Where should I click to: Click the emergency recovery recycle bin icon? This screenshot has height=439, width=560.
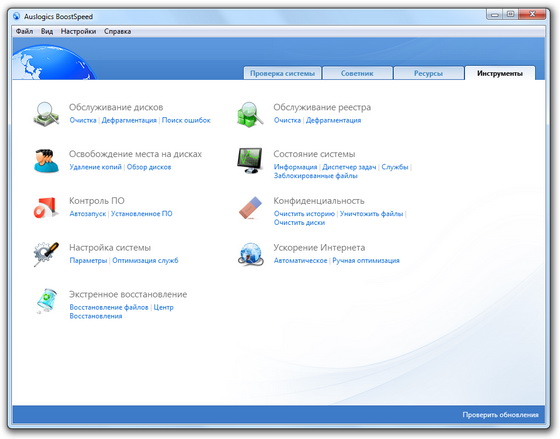tap(46, 301)
